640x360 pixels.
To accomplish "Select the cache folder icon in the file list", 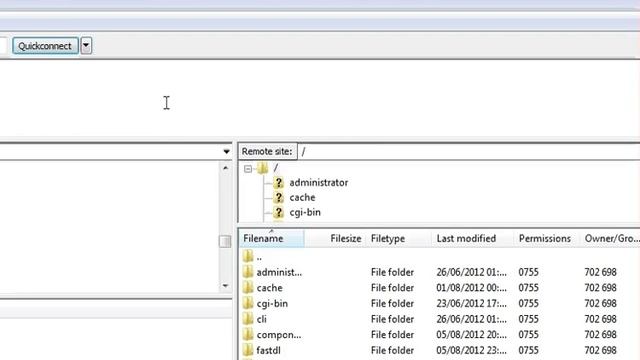I will (248, 288).
